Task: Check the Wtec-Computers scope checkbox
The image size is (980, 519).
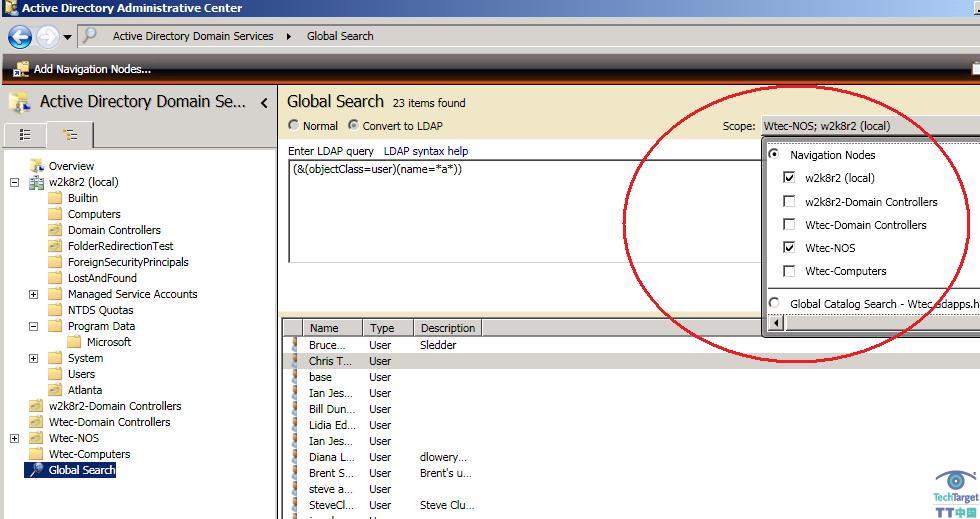Action: [x=789, y=271]
